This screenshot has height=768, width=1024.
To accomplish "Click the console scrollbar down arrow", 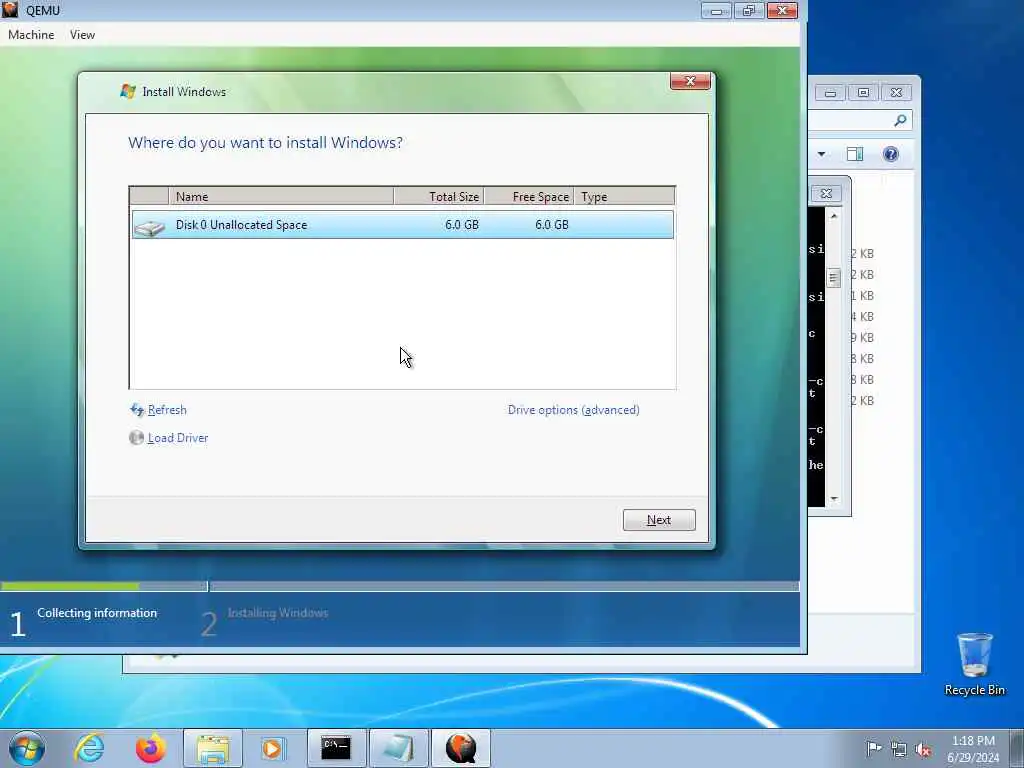I will coord(834,499).
